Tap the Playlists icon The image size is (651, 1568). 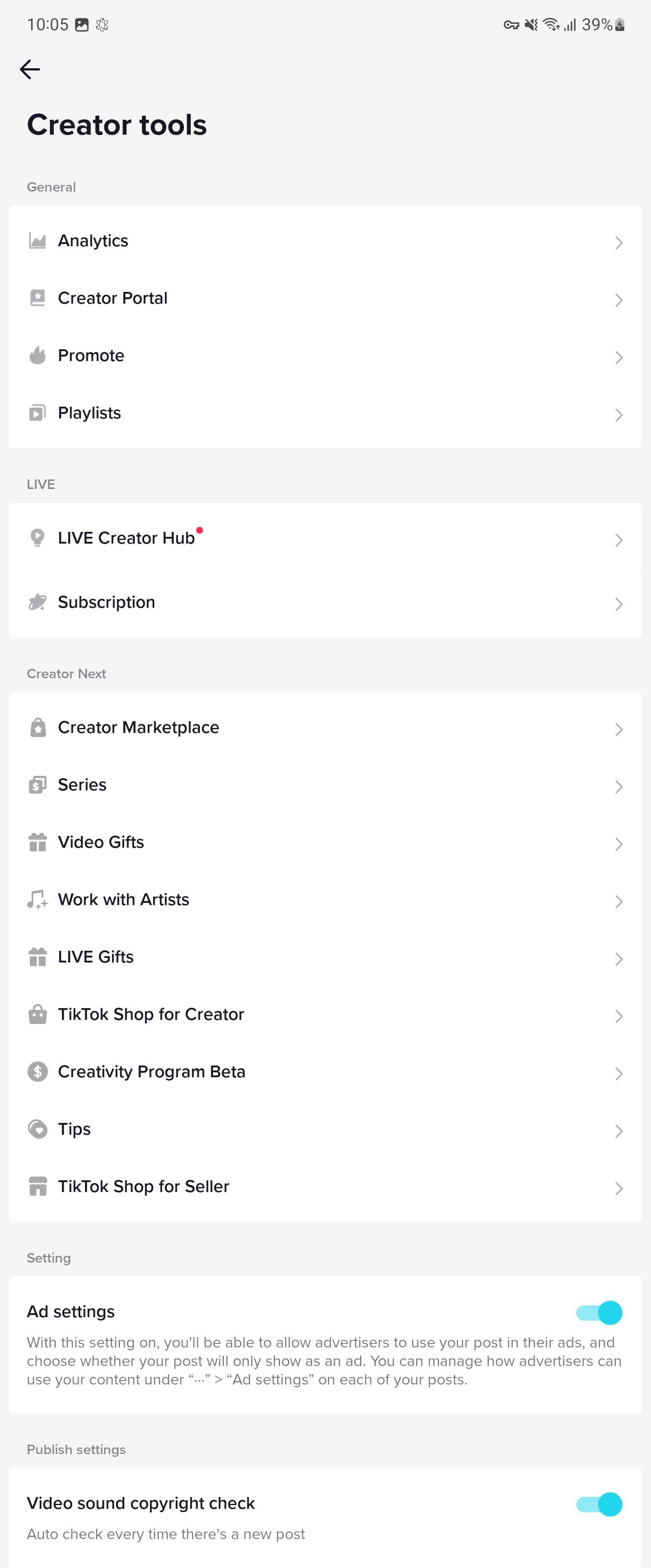coord(38,413)
